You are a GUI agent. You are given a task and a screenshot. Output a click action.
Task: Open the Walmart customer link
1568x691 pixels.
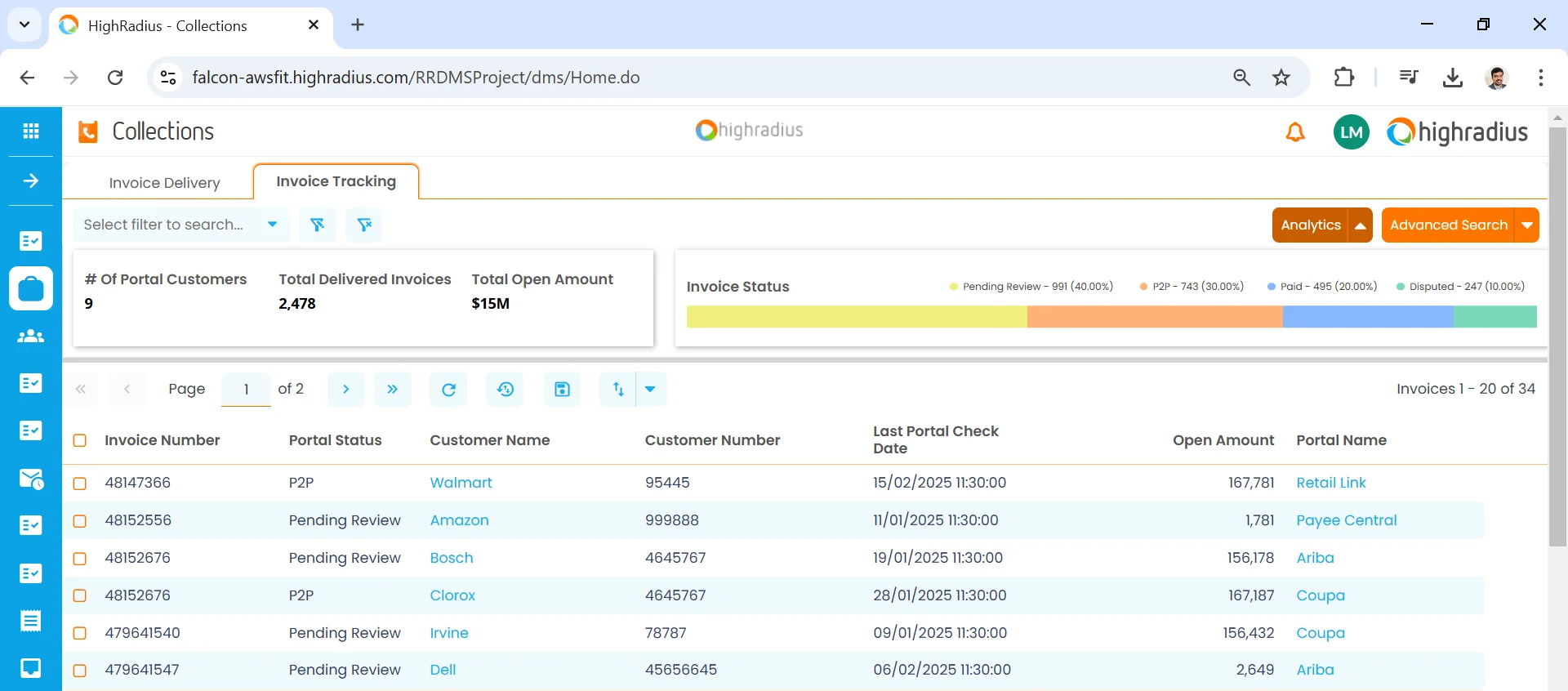click(x=461, y=483)
